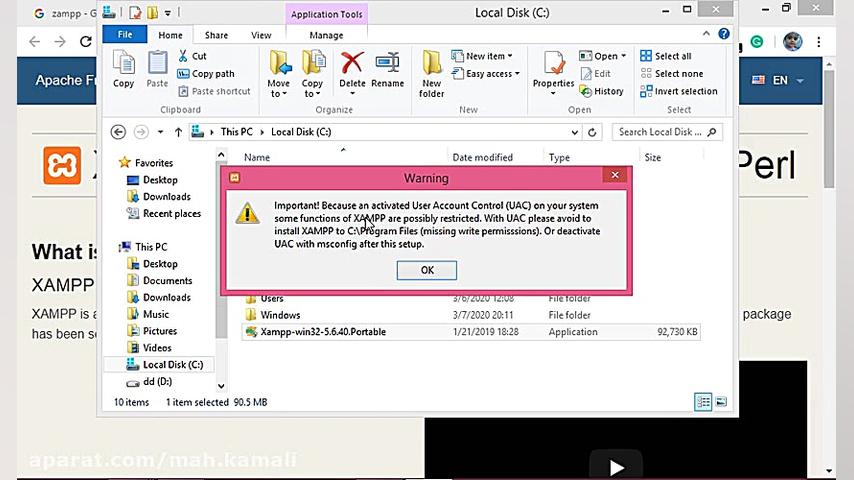854x480 pixels.
Task: Click the Edit command in the Open group
Action: pos(596,74)
